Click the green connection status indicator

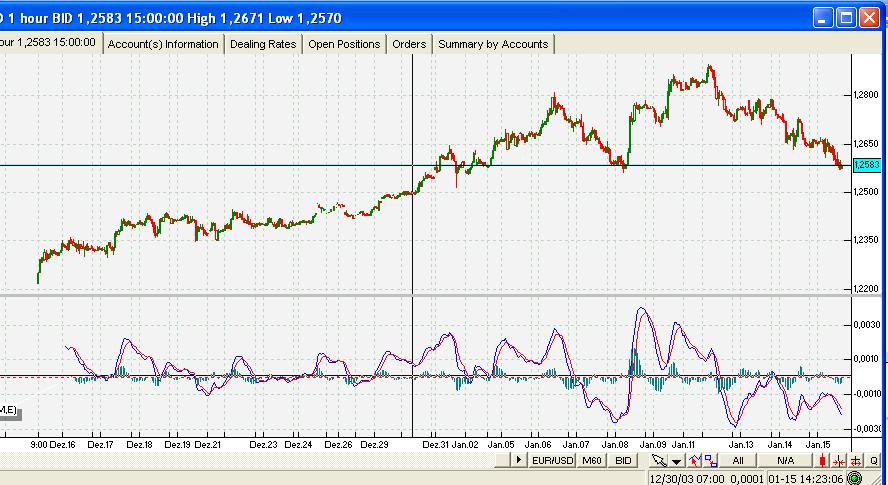point(855,479)
